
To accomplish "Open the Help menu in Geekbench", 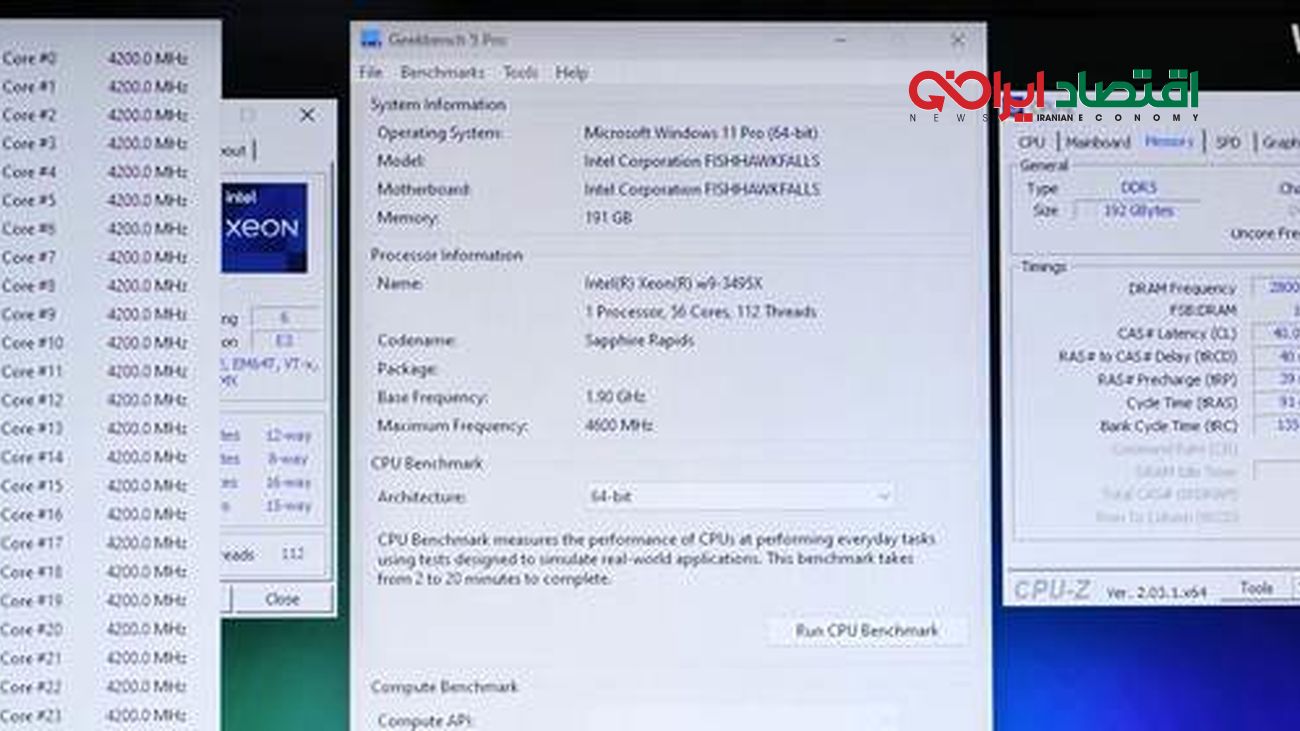I will click(x=572, y=73).
